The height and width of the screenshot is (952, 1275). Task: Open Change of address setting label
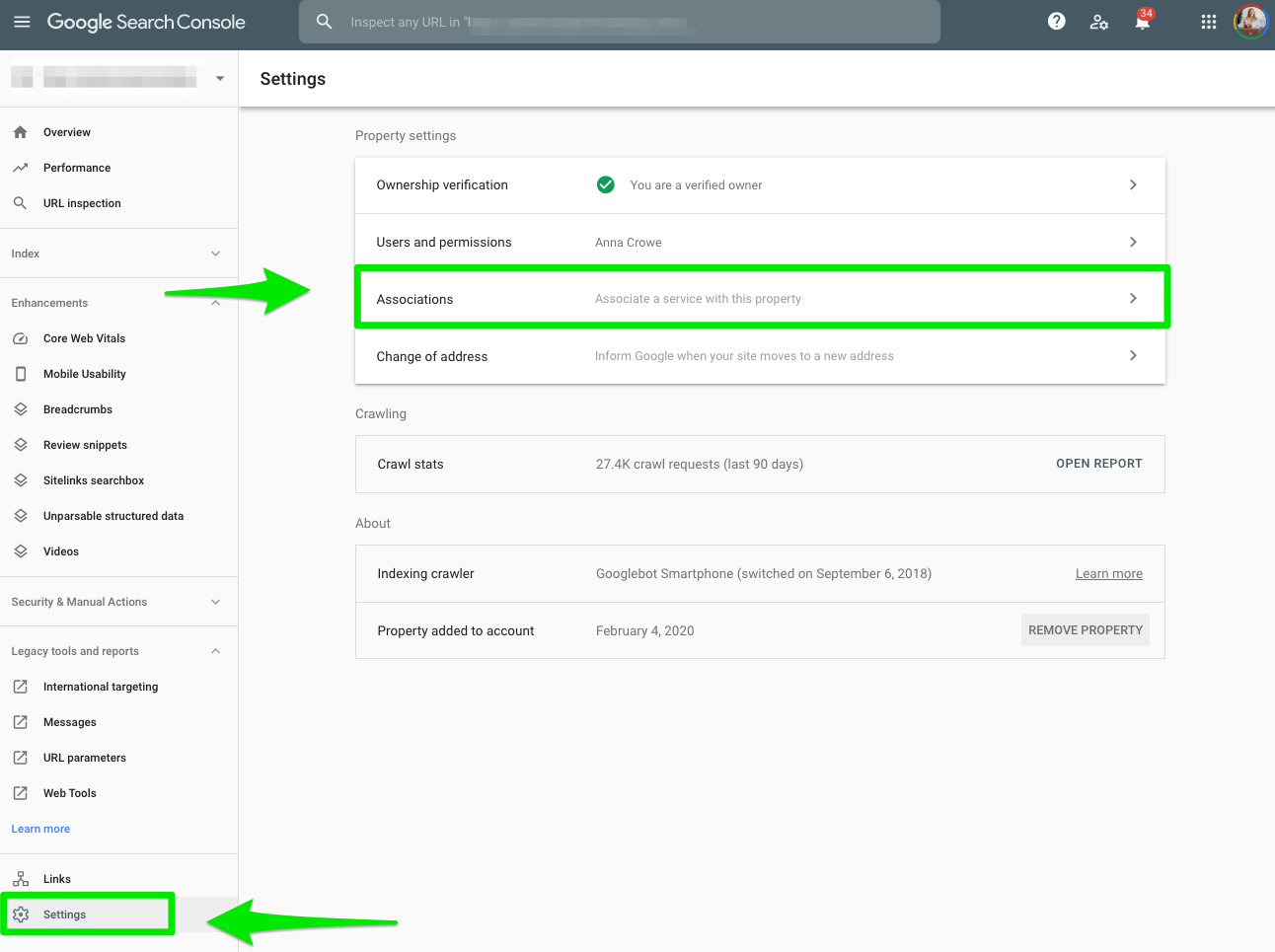pyautogui.click(x=432, y=356)
